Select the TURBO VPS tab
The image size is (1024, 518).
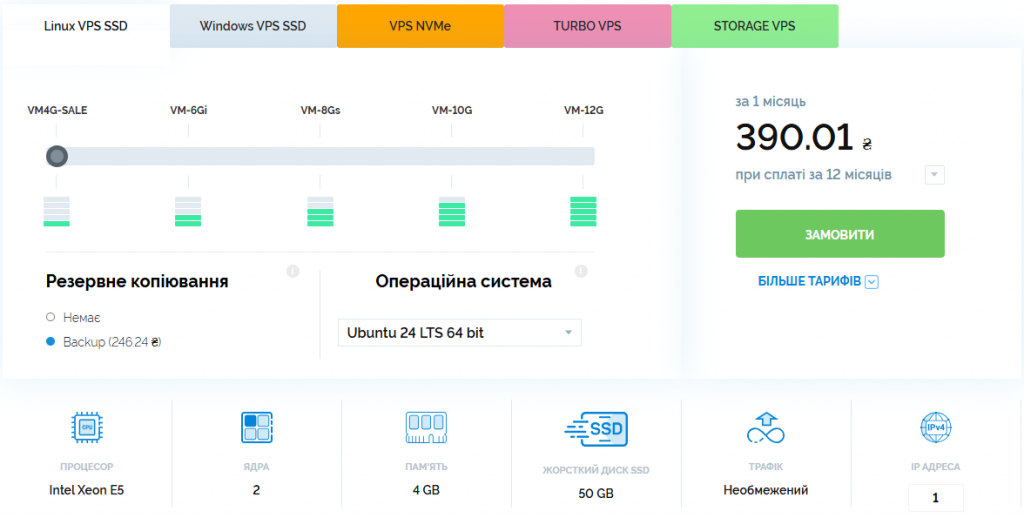click(587, 26)
